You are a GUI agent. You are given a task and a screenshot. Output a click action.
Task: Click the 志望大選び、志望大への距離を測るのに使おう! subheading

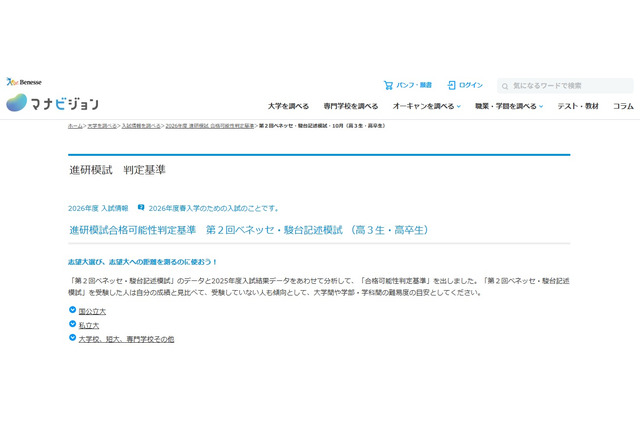click(x=142, y=262)
